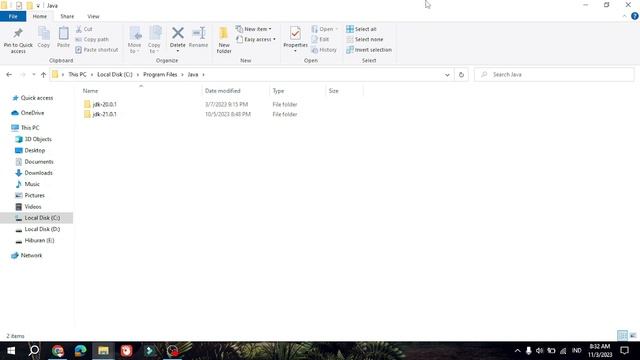Click the Delete icon in ribbon
The width and height of the screenshot is (640, 360).
click(178, 39)
